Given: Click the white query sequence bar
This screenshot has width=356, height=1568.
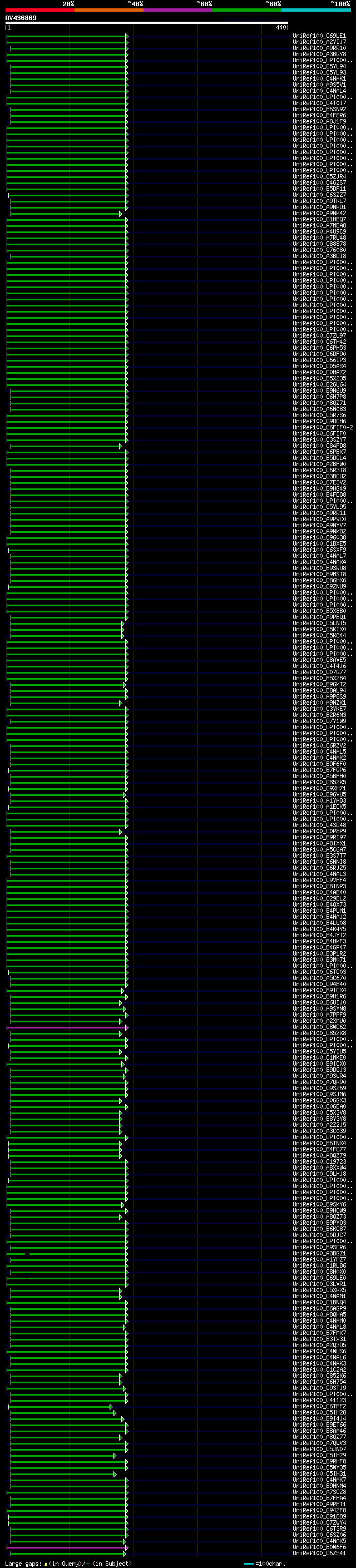Looking at the screenshot, I should click(147, 22).
